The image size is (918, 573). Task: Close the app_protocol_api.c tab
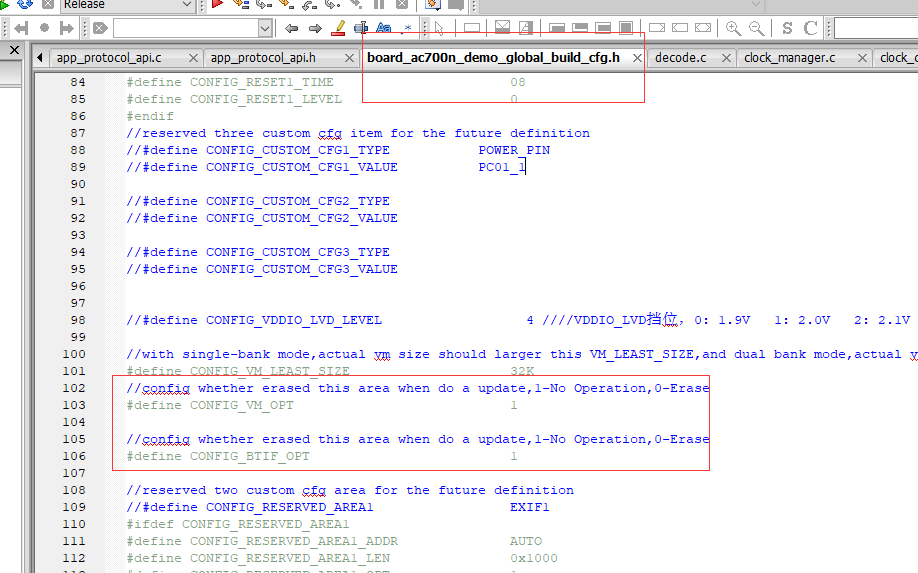coord(193,58)
